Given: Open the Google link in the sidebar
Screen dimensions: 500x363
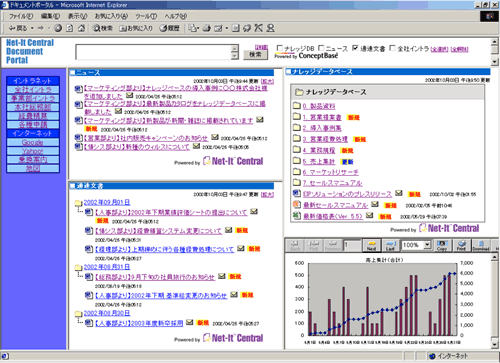Looking at the screenshot, I should [33, 142].
